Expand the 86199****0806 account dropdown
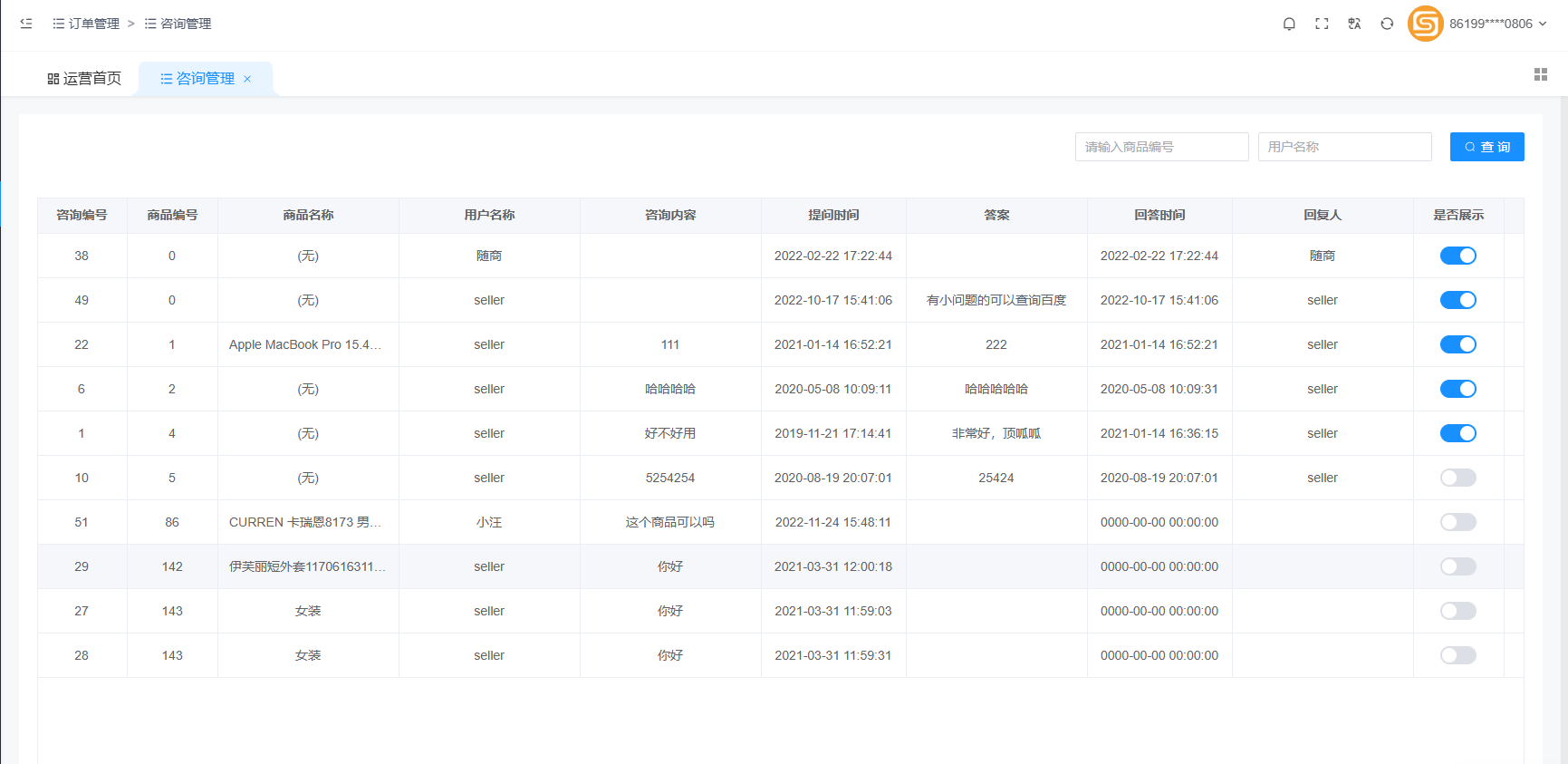The width and height of the screenshot is (1568, 764). pyautogui.click(x=1497, y=24)
